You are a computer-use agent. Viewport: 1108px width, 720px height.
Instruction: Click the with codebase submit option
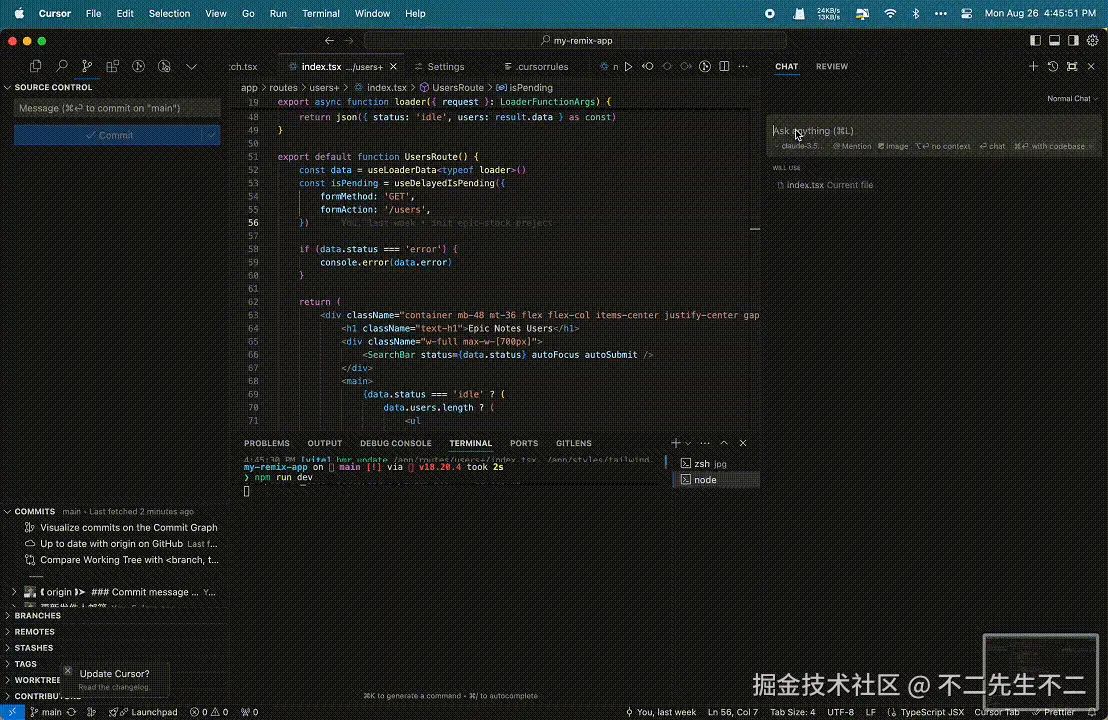[1049, 147]
